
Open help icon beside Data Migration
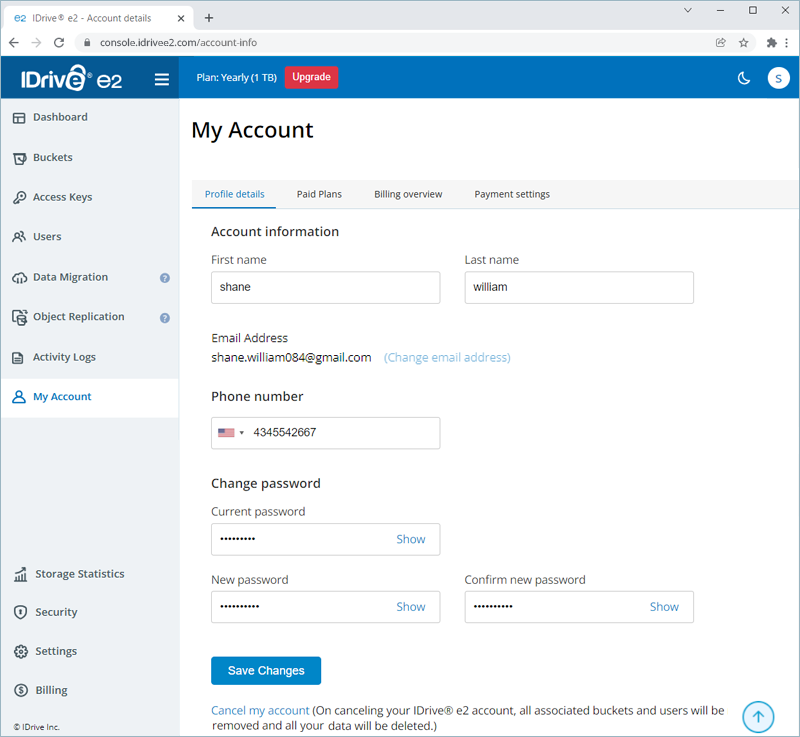[x=164, y=278]
